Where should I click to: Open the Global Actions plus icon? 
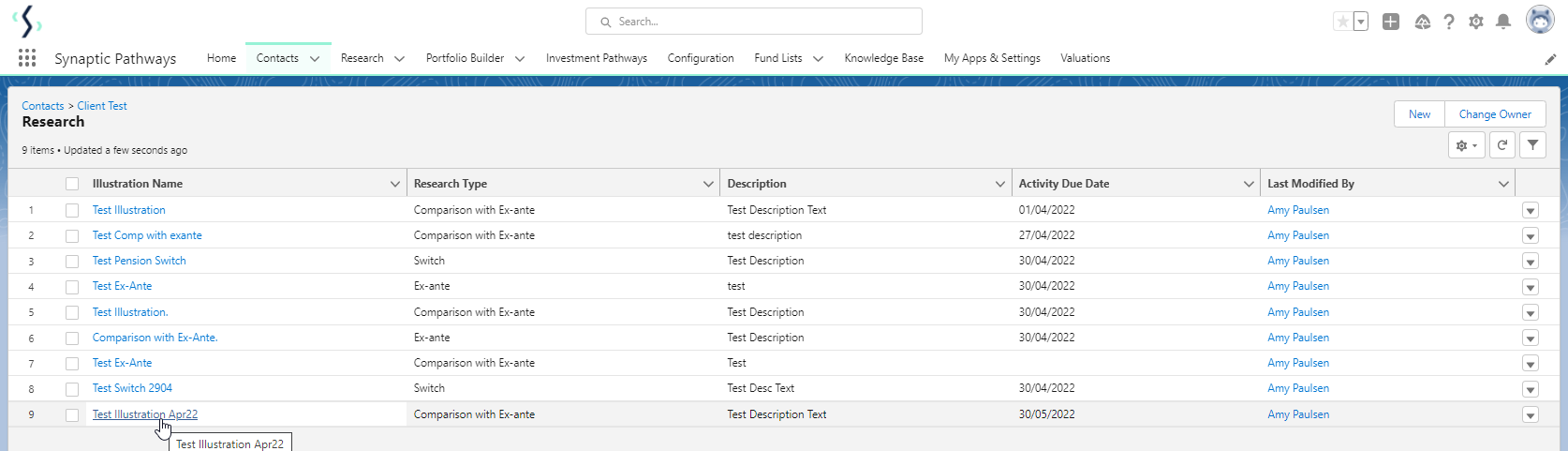tap(1391, 22)
